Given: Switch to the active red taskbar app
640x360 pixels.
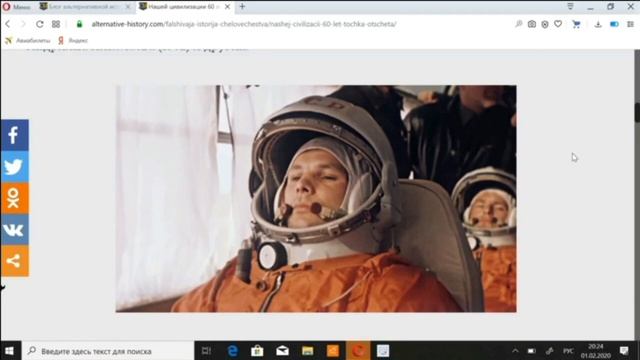Looking at the screenshot, I should [358, 351].
